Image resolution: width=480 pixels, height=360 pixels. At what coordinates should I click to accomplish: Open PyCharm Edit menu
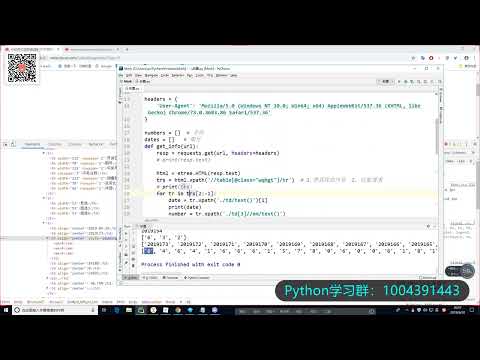[129, 76]
